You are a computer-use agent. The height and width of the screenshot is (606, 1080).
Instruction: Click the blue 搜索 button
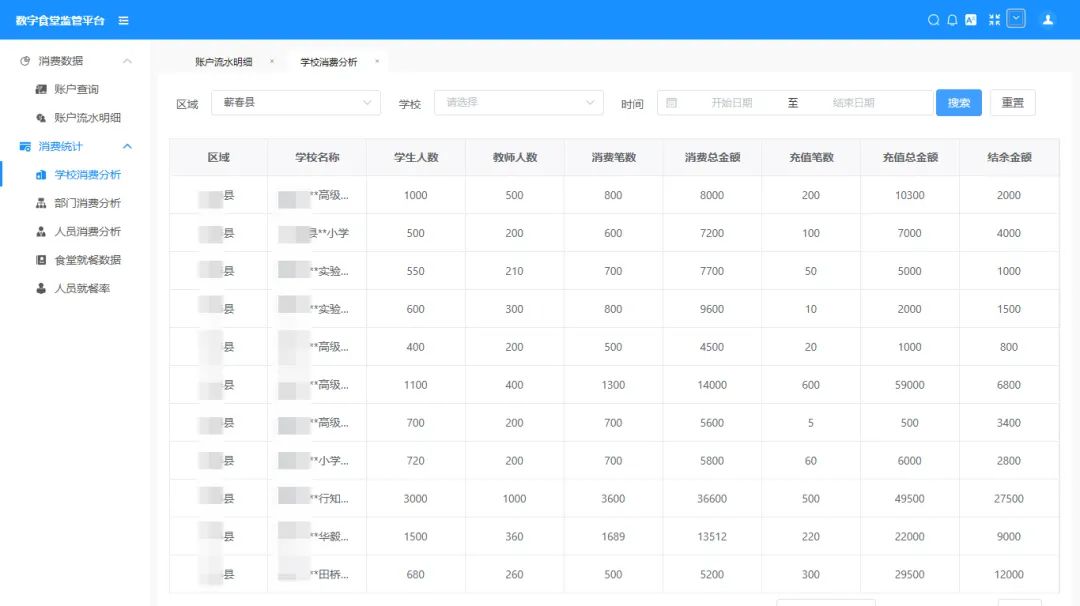pos(959,103)
